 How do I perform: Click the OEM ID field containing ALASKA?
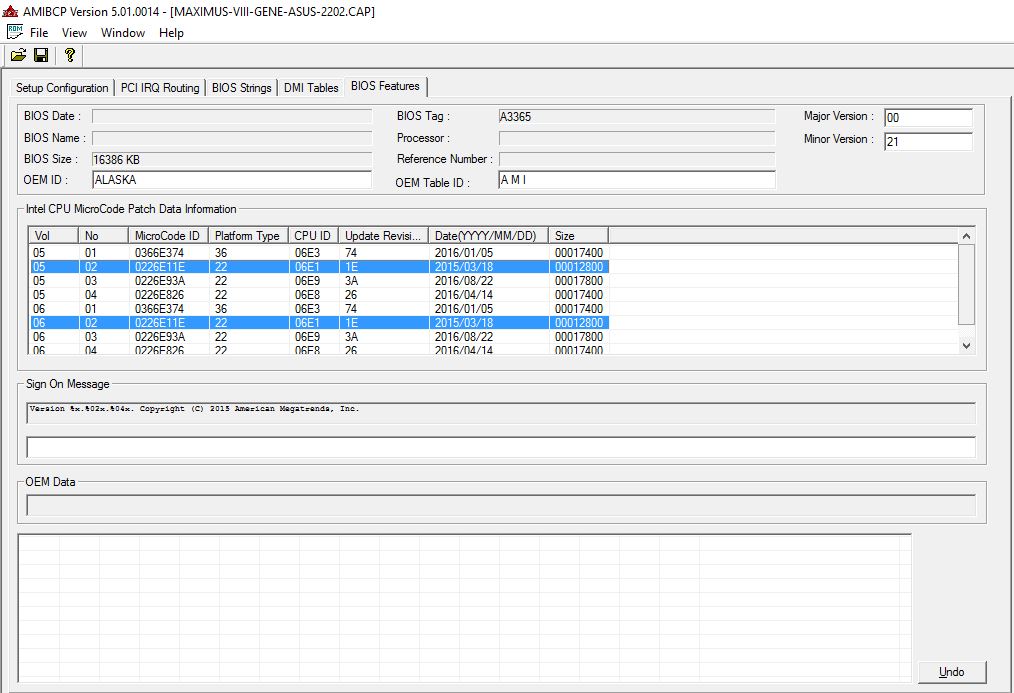pos(232,180)
